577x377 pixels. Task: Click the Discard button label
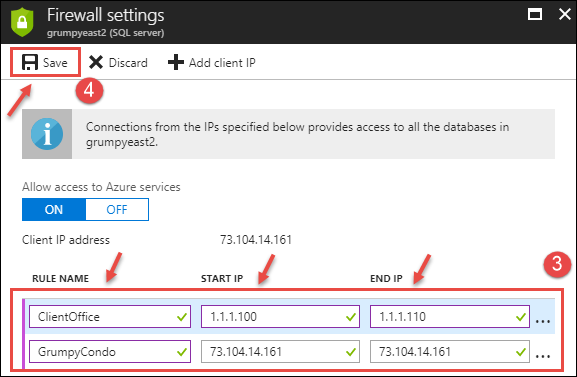(128, 63)
